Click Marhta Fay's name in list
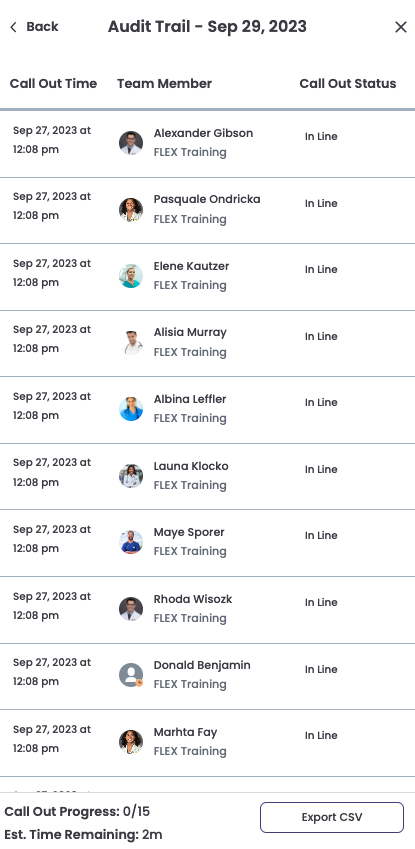 coord(185,732)
